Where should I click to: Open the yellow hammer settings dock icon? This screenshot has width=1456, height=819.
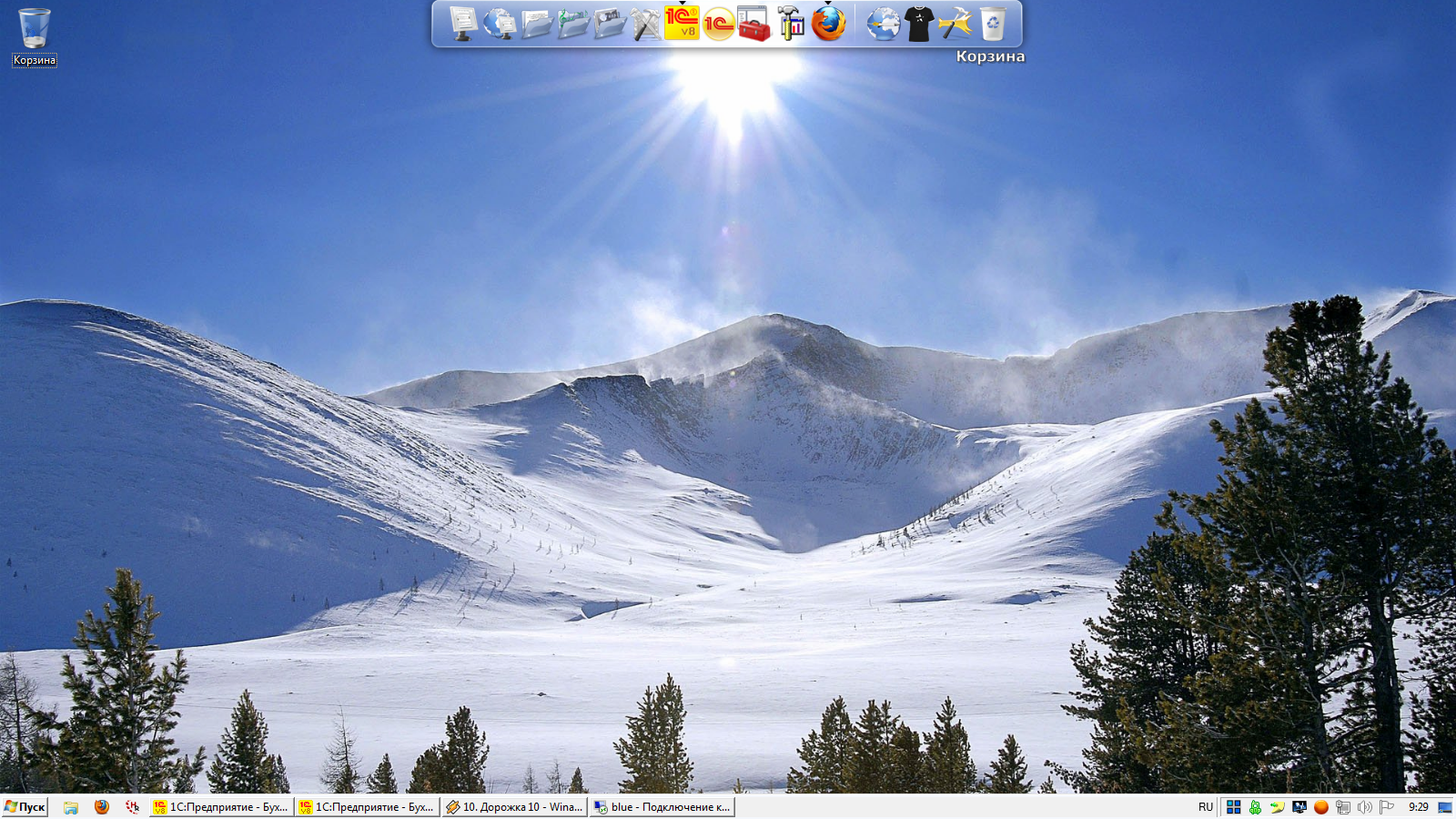click(x=955, y=24)
